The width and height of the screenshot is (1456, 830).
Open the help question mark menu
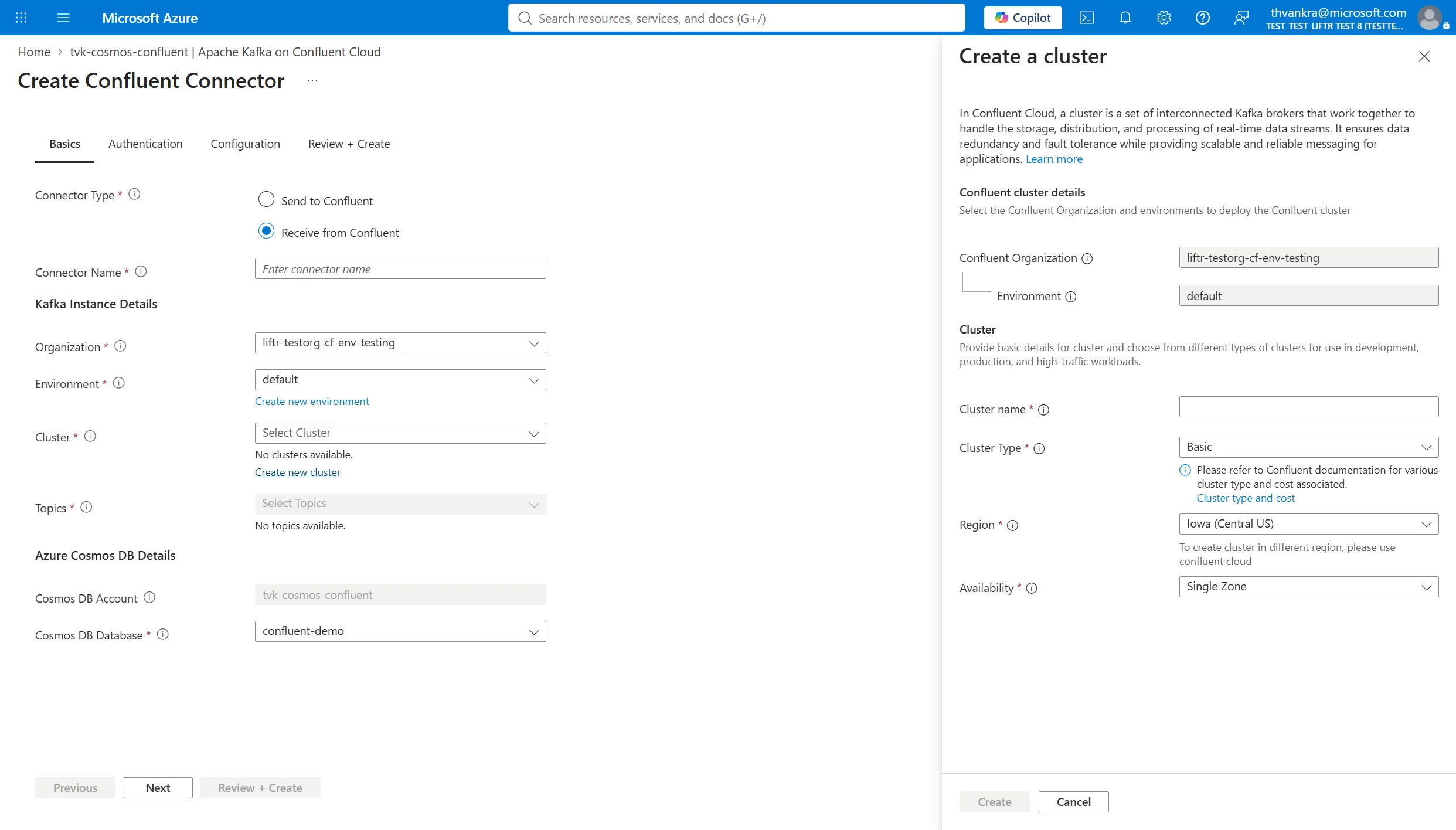(1202, 18)
